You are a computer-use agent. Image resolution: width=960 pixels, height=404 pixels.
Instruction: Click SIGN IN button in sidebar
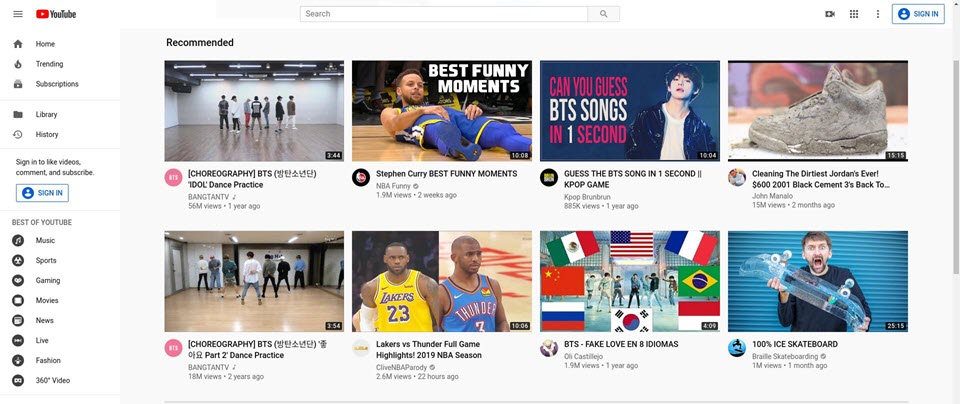click(42, 193)
